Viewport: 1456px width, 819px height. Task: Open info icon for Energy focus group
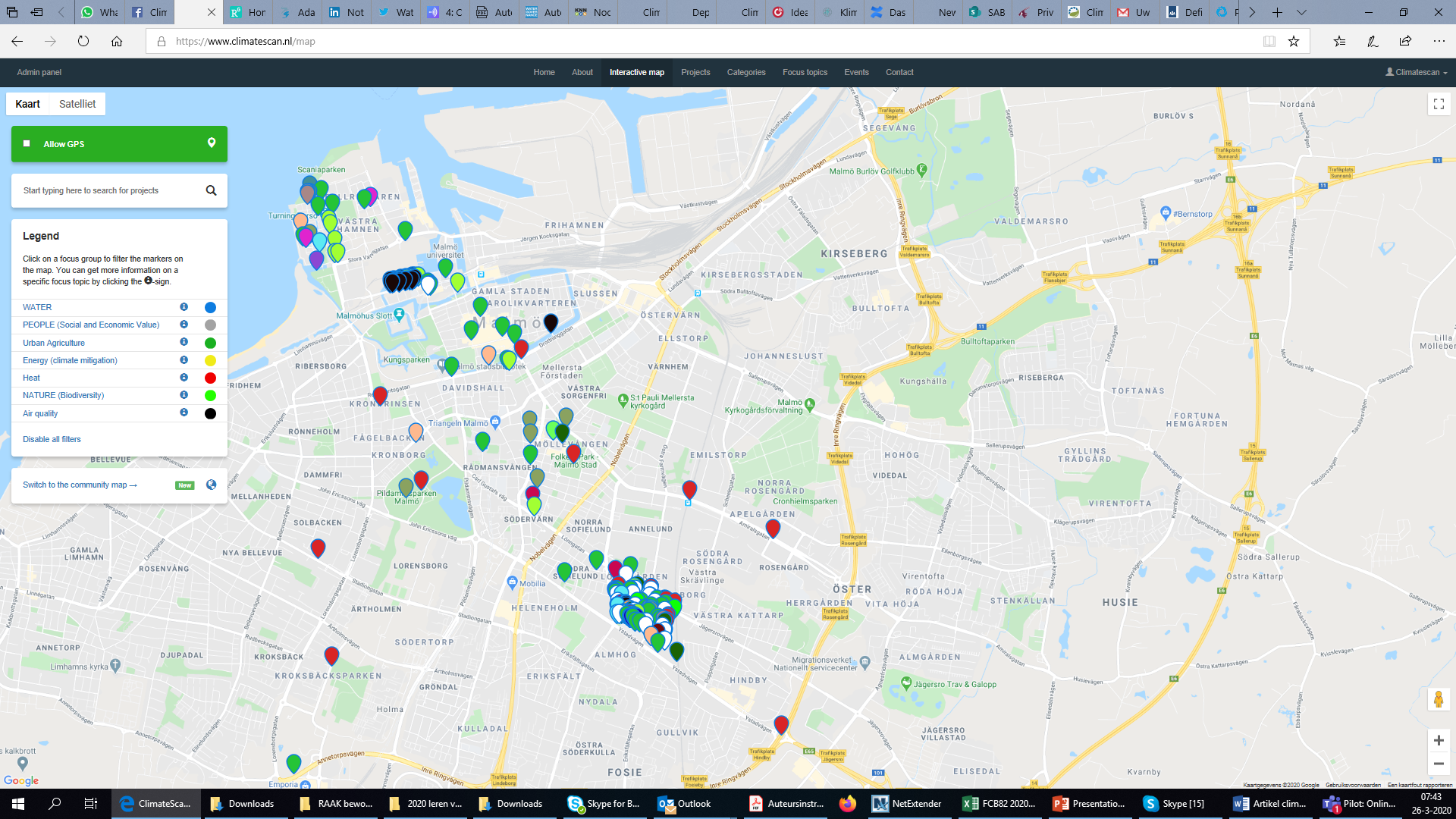pyautogui.click(x=184, y=360)
